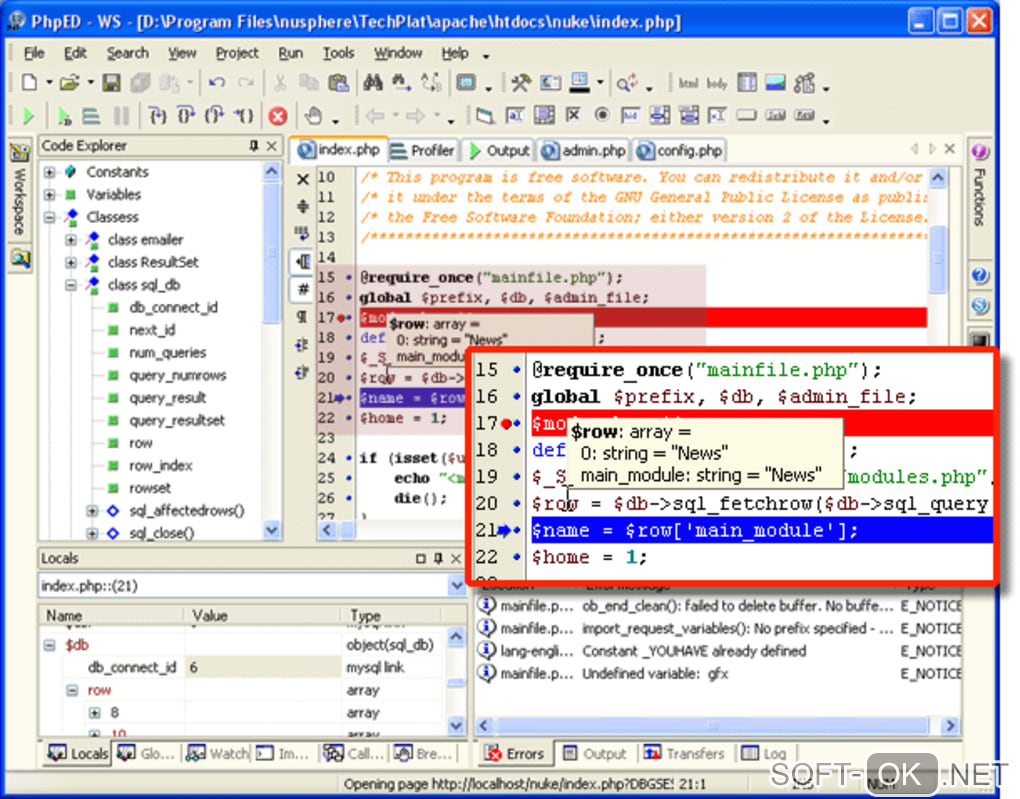Expand class emailer node

tap(70, 240)
